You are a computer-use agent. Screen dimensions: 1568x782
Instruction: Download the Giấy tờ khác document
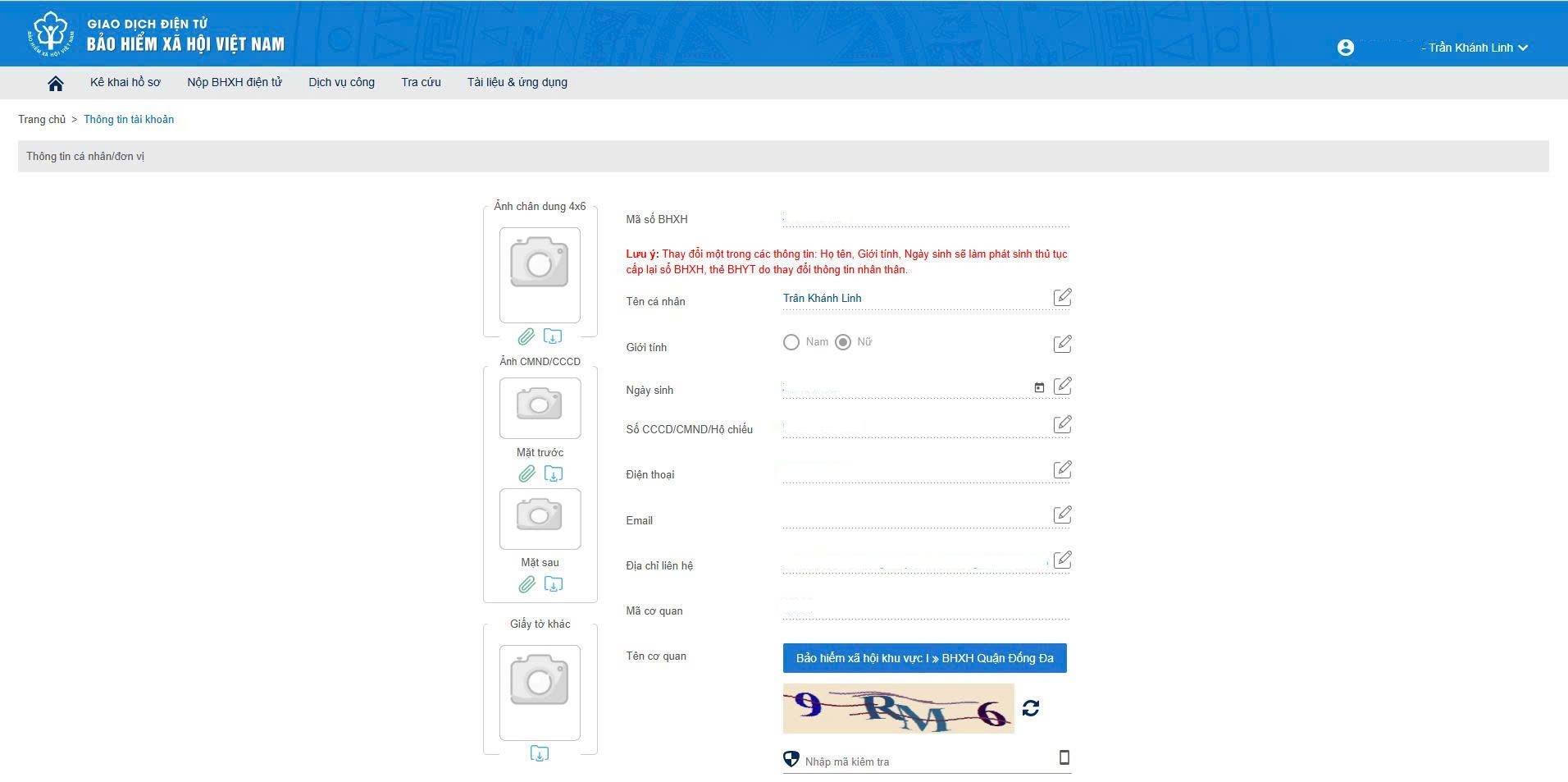539,753
